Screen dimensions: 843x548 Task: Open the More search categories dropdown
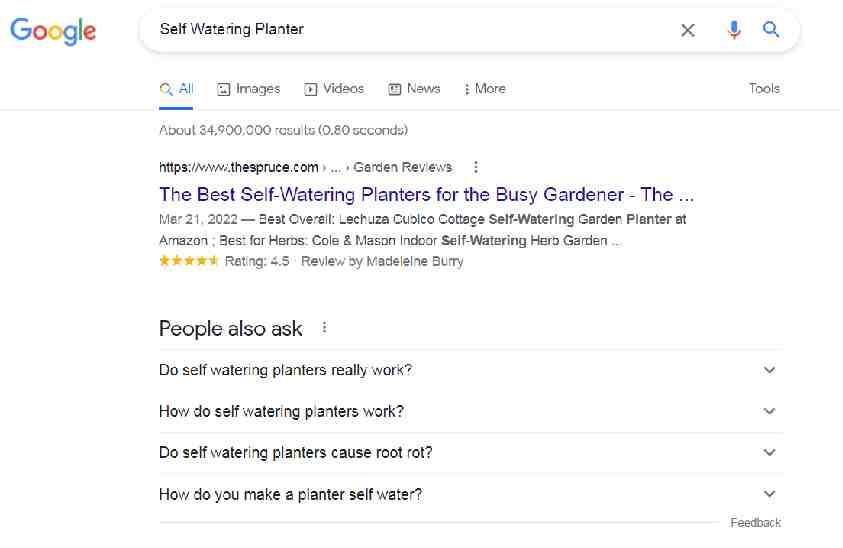(485, 89)
